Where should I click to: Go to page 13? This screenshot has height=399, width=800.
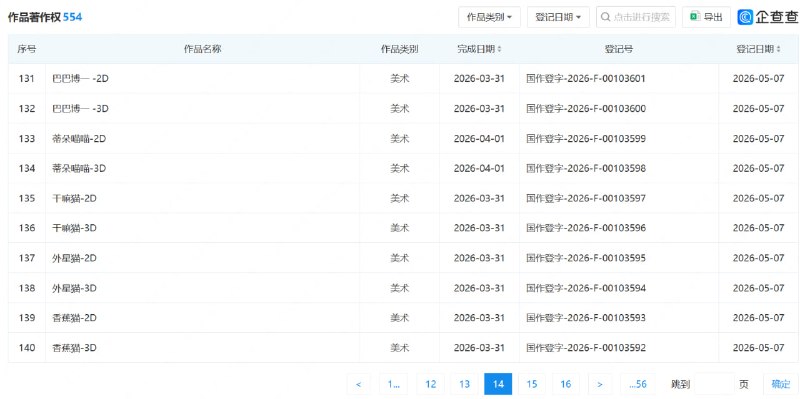tap(464, 384)
